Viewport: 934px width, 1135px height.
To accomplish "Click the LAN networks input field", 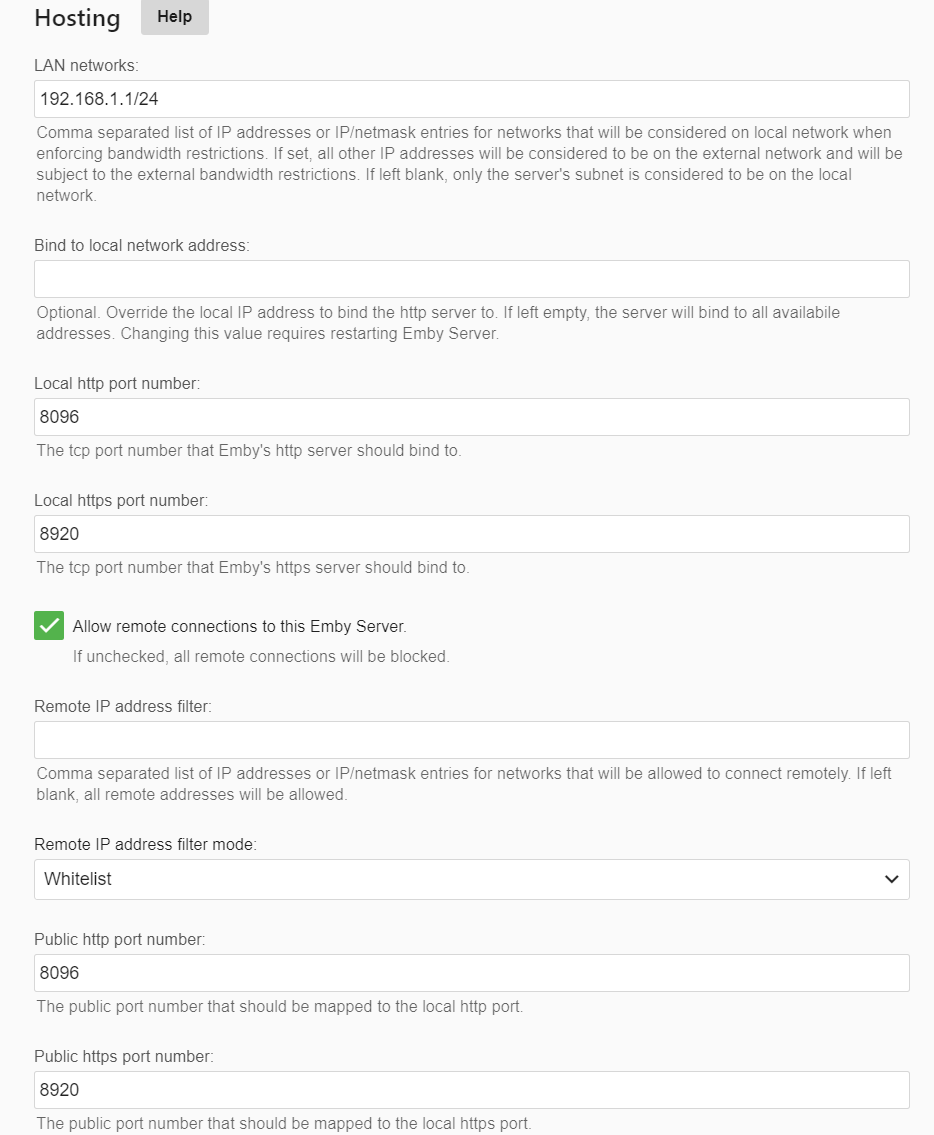I will 471,99.
